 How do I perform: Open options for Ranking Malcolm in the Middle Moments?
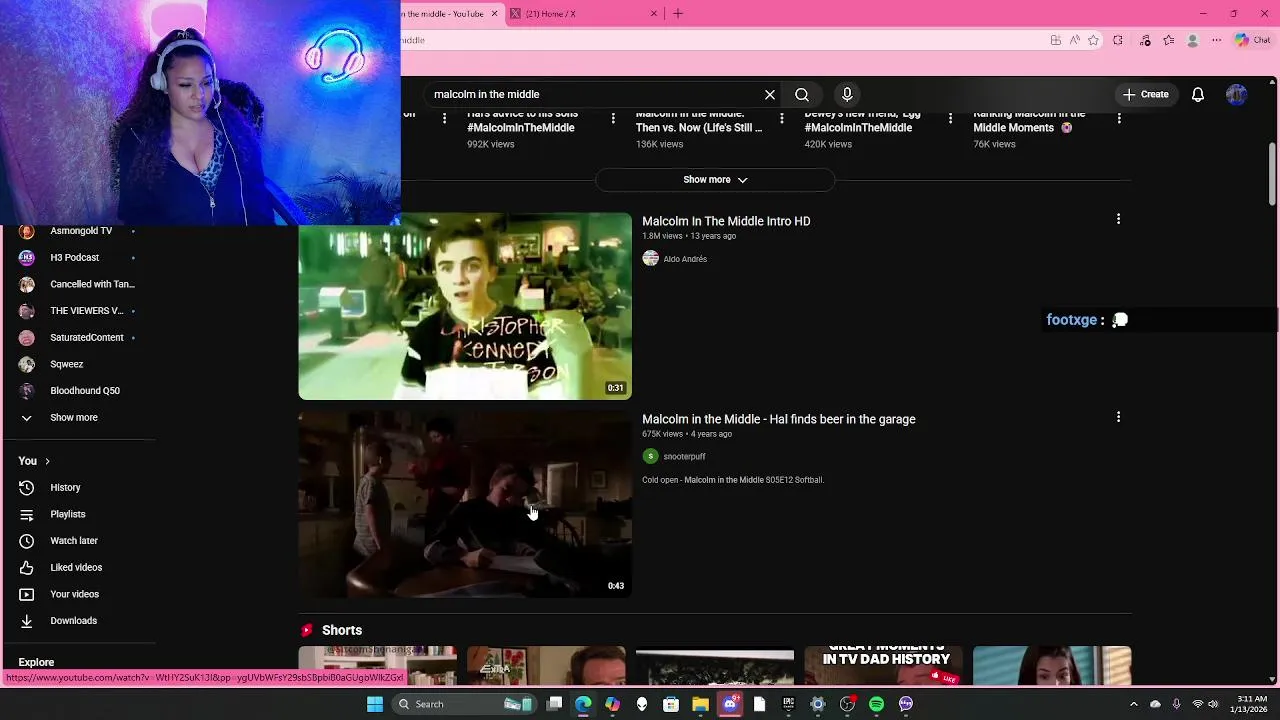pyautogui.click(x=1119, y=119)
